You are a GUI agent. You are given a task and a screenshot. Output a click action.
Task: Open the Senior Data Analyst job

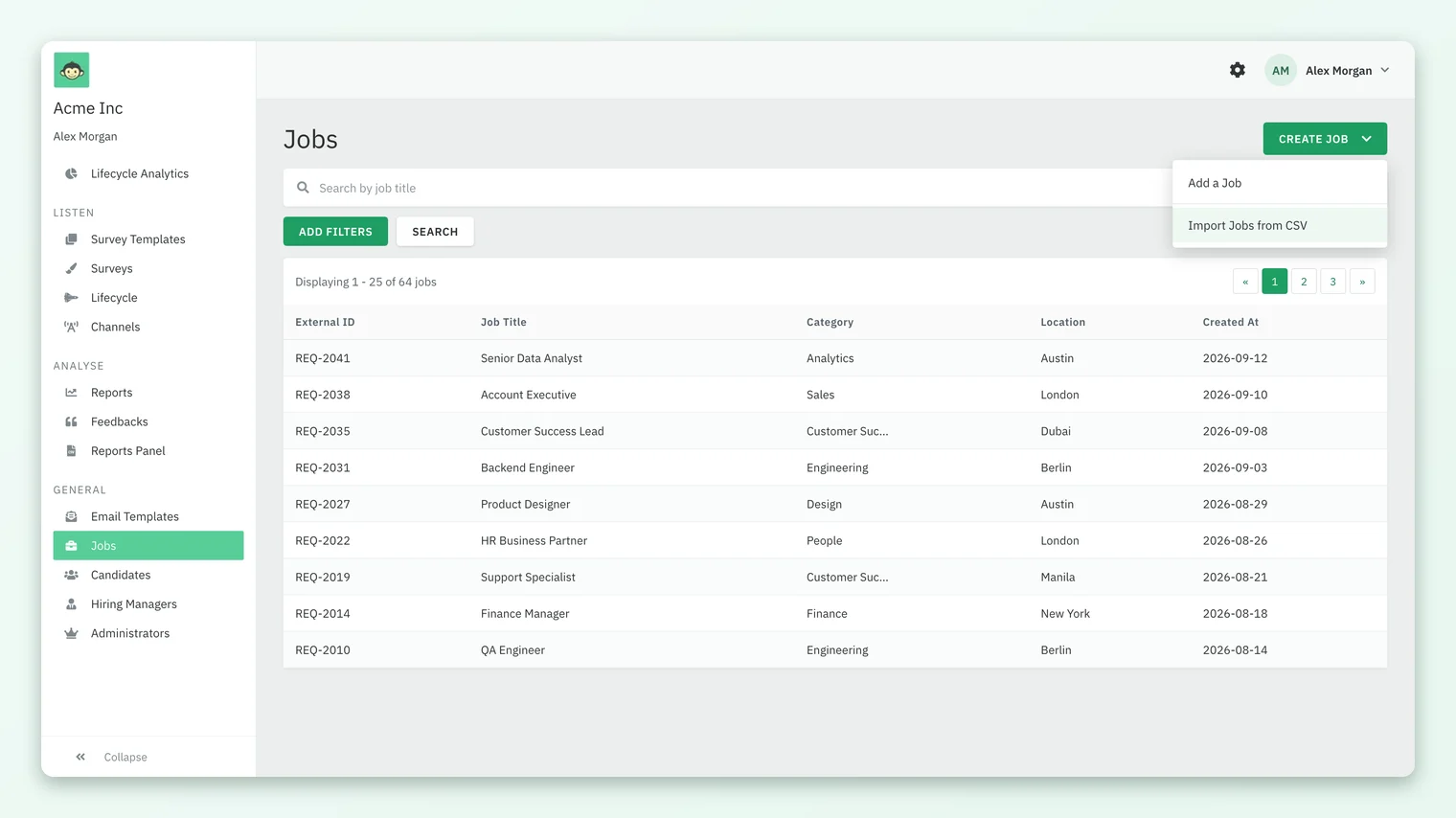point(531,358)
